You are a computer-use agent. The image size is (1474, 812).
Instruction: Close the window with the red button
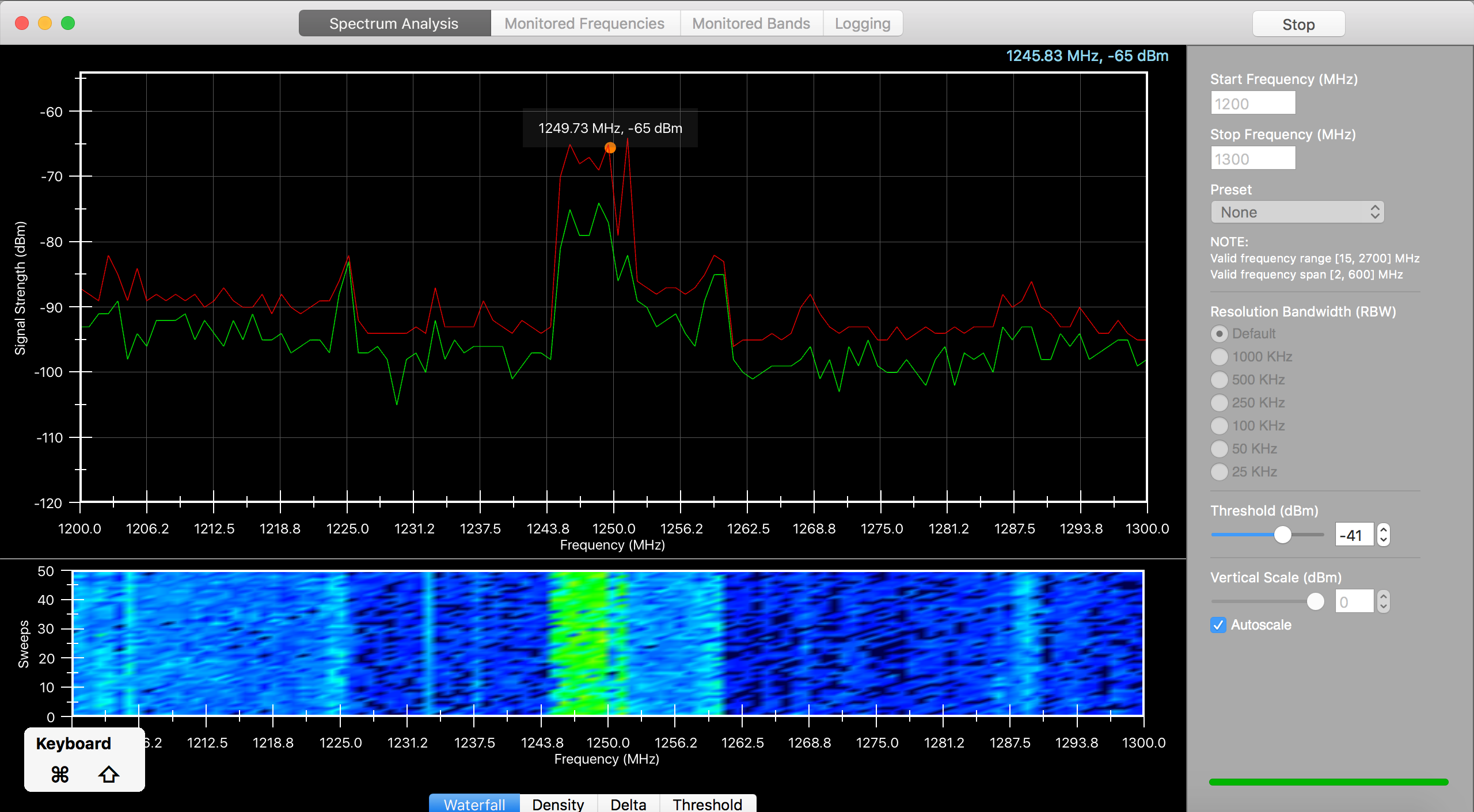(22, 23)
